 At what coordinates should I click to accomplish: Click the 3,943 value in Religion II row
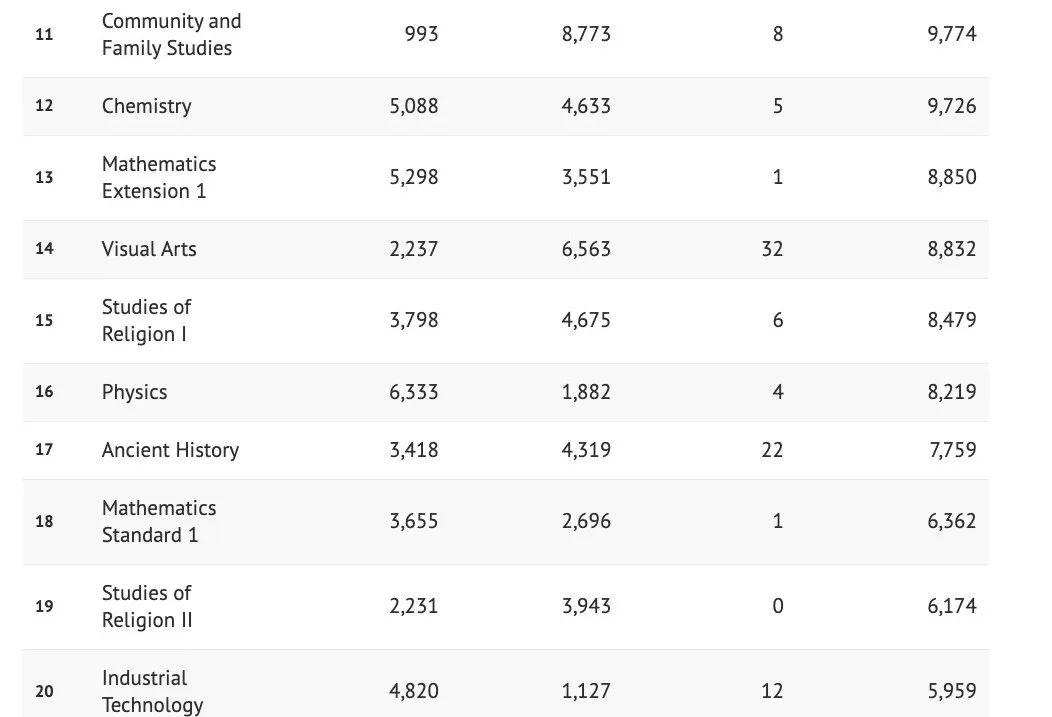tap(586, 606)
